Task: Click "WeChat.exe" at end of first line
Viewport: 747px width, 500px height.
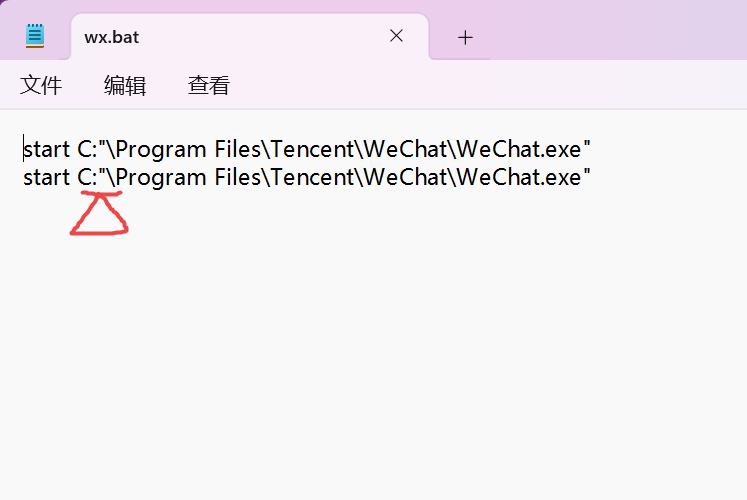Action: (519, 149)
